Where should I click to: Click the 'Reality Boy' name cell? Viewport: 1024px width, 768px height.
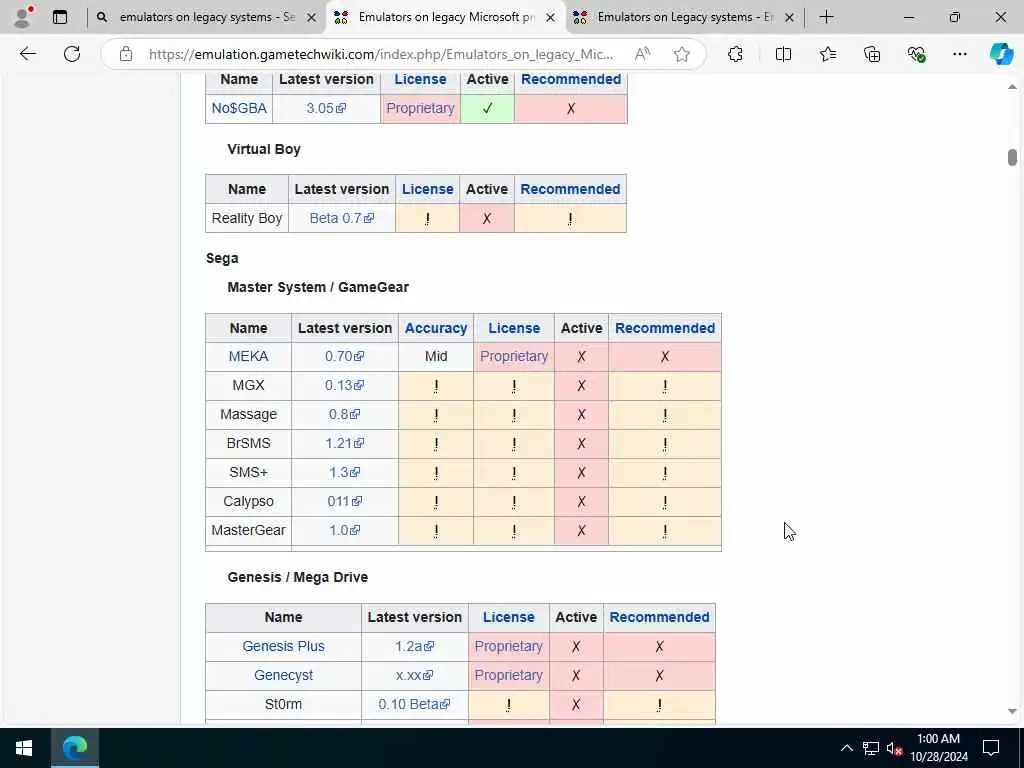pyautogui.click(x=247, y=218)
